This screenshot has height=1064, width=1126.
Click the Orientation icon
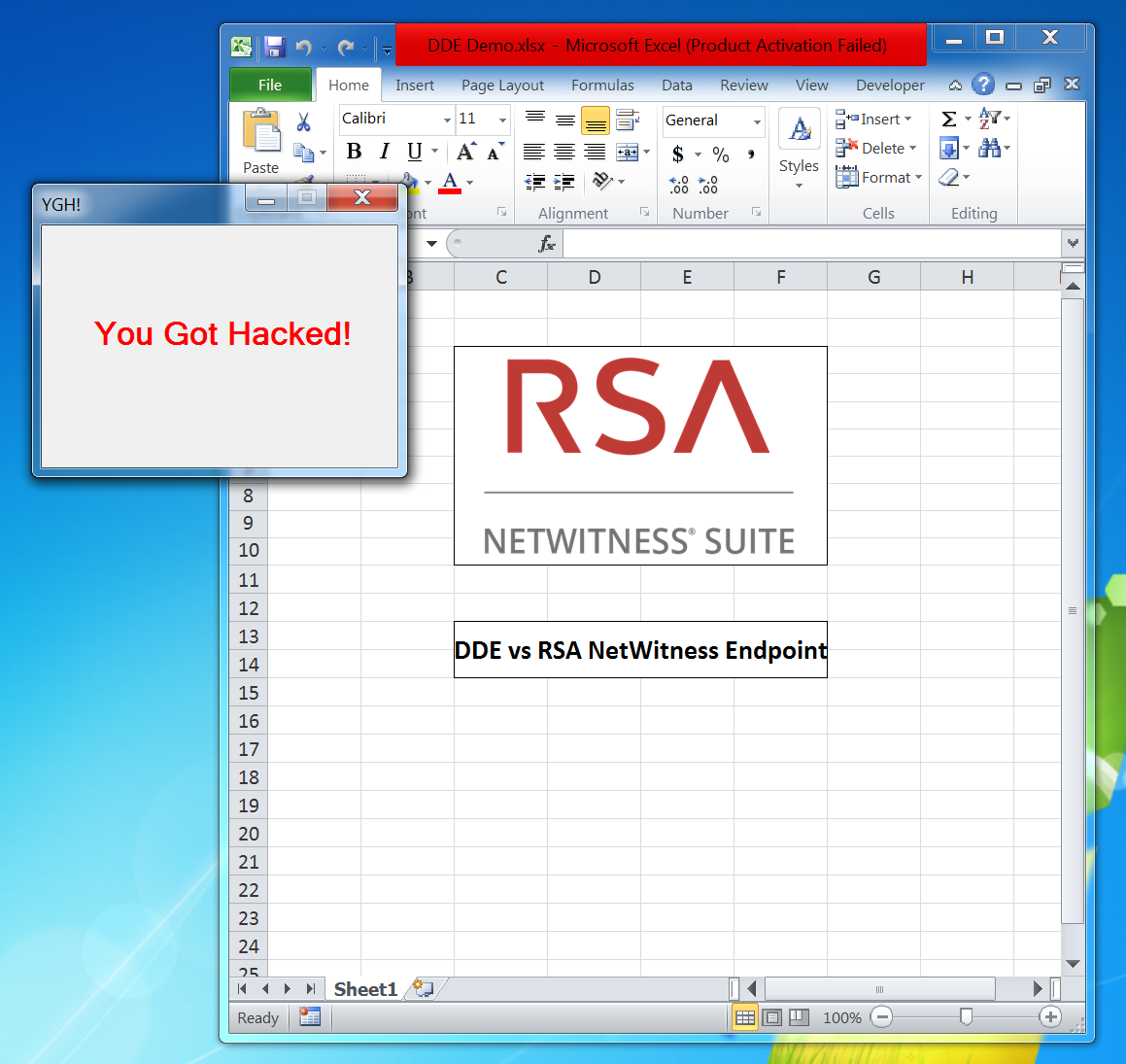(601, 181)
